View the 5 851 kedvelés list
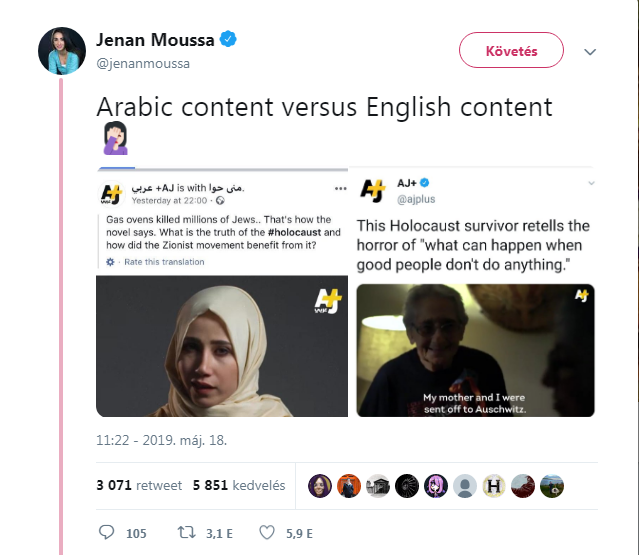The width and height of the screenshot is (639, 555). (x=239, y=485)
